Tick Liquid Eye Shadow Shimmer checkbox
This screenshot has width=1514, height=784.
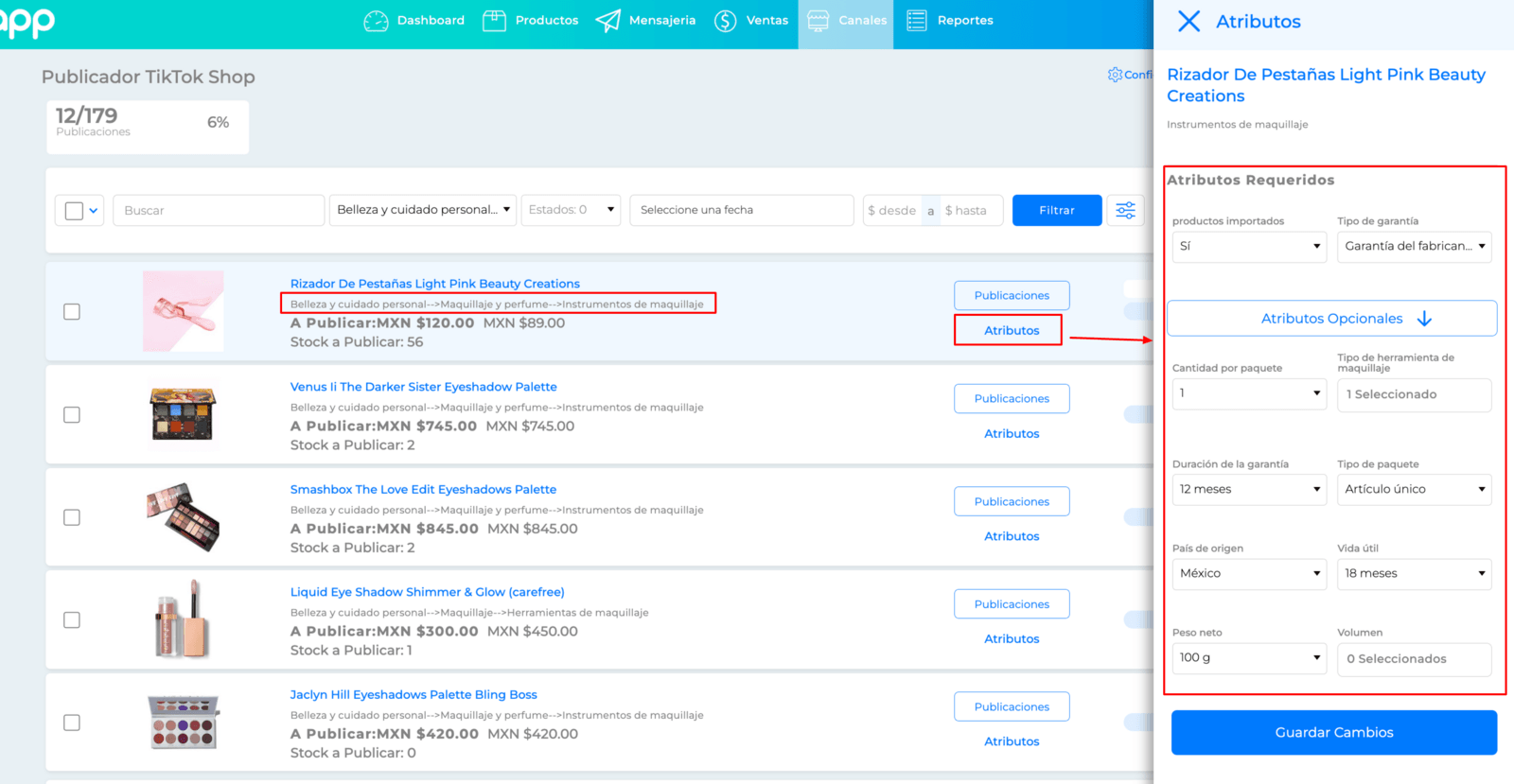click(72, 619)
